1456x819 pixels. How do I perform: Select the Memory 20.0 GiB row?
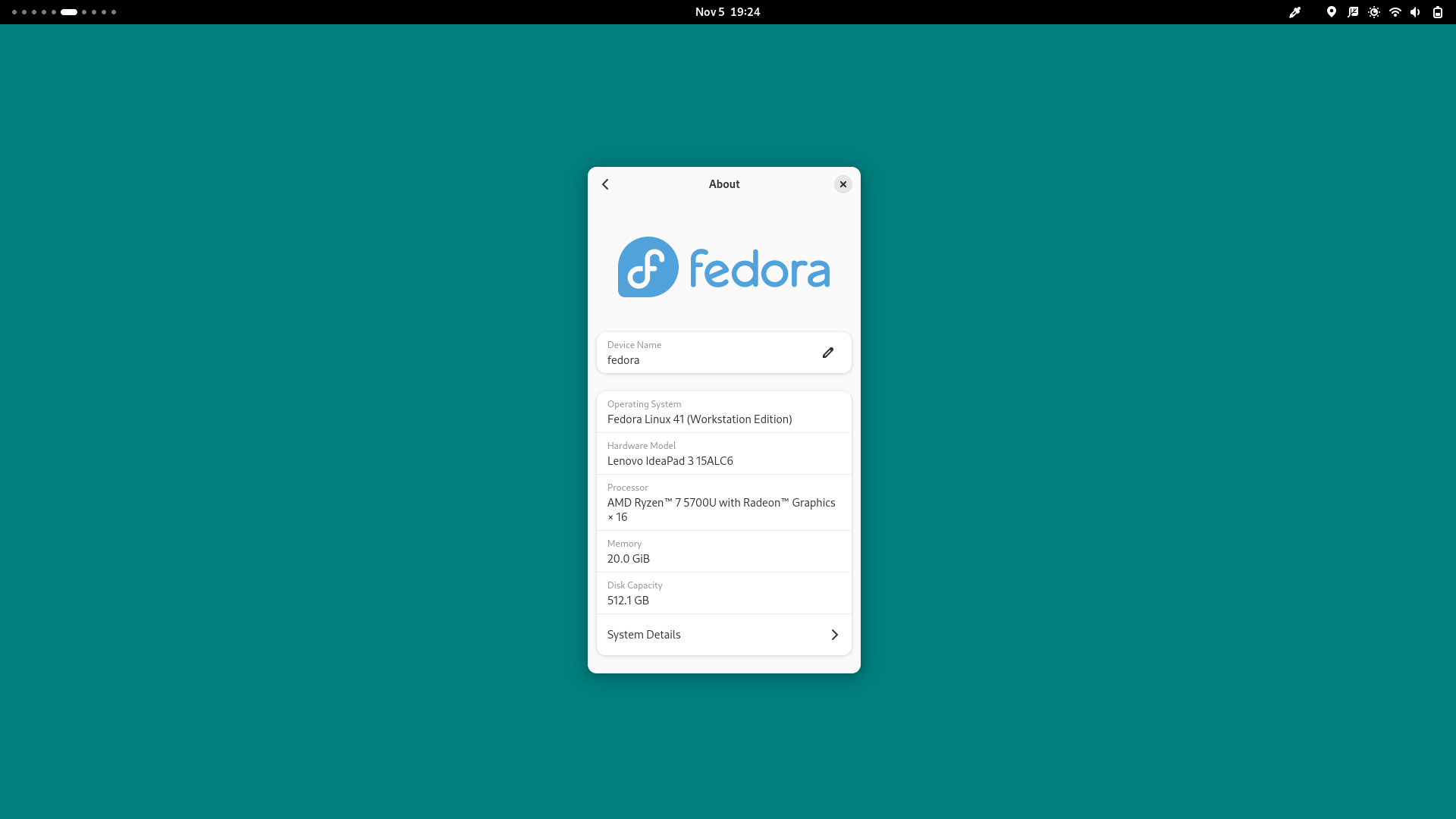pos(723,551)
